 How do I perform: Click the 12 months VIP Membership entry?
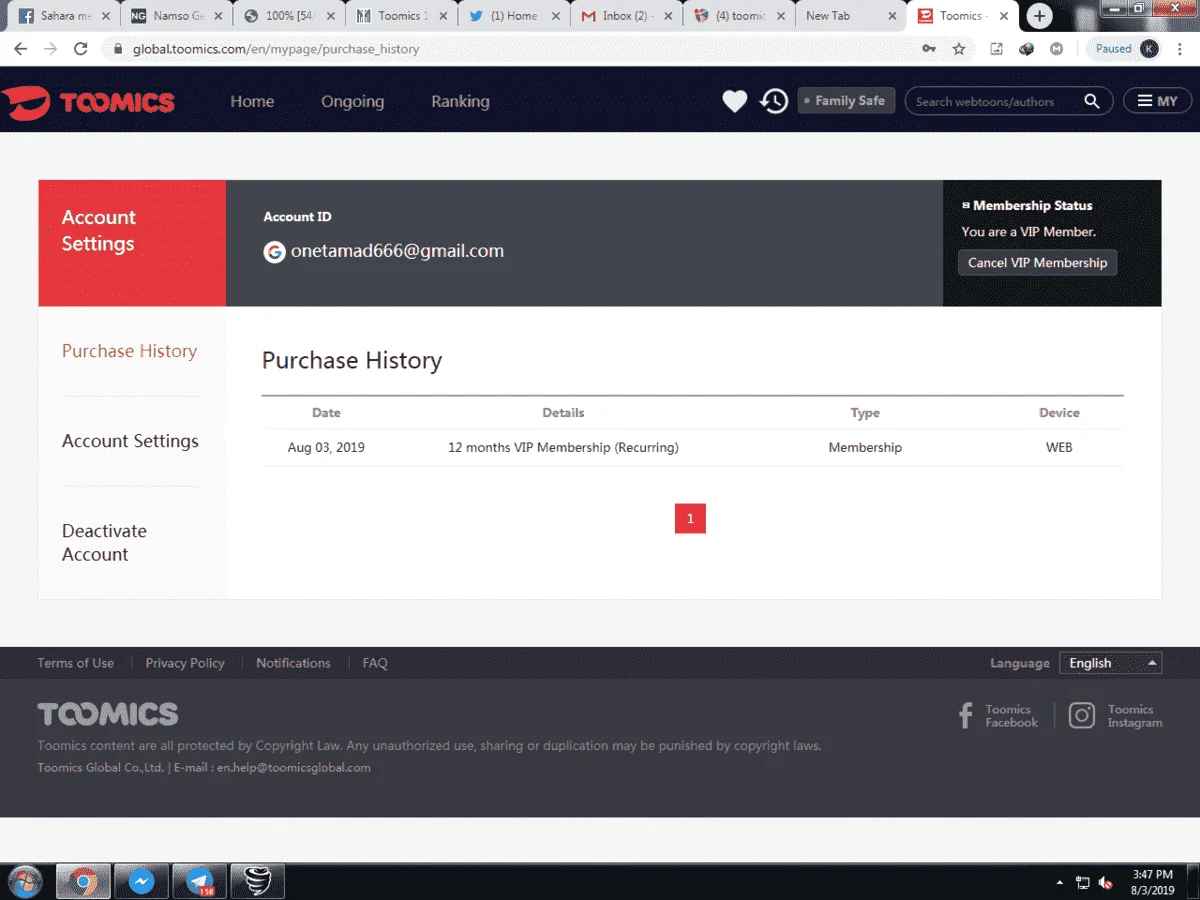click(x=563, y=448)
